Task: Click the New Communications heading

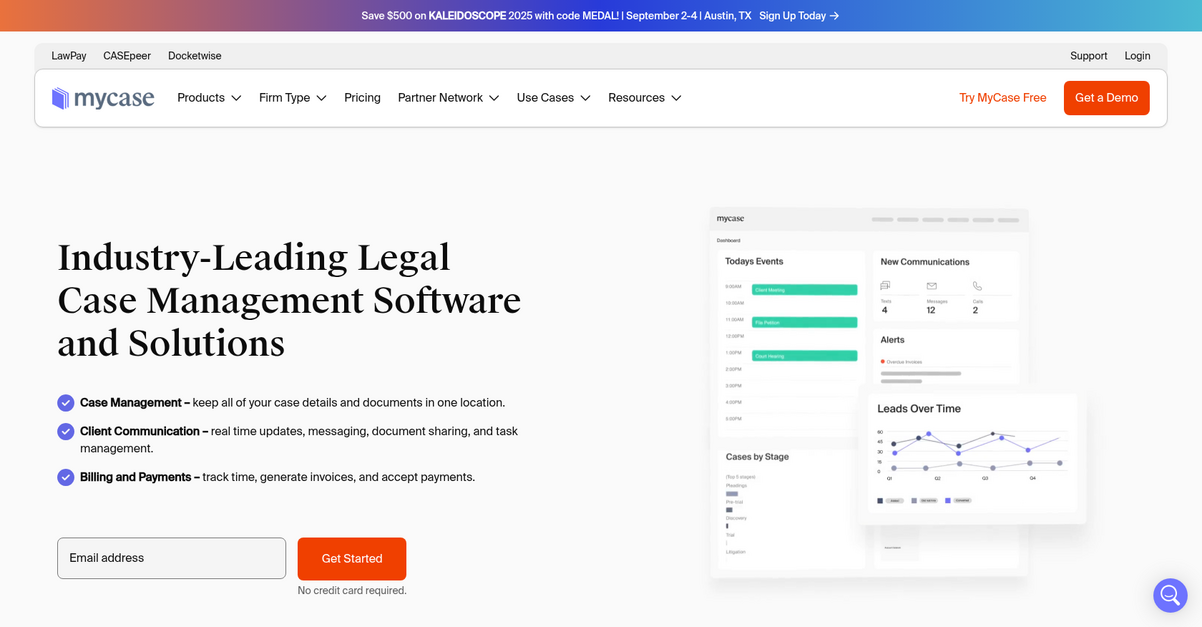Action: pos(925,262)
